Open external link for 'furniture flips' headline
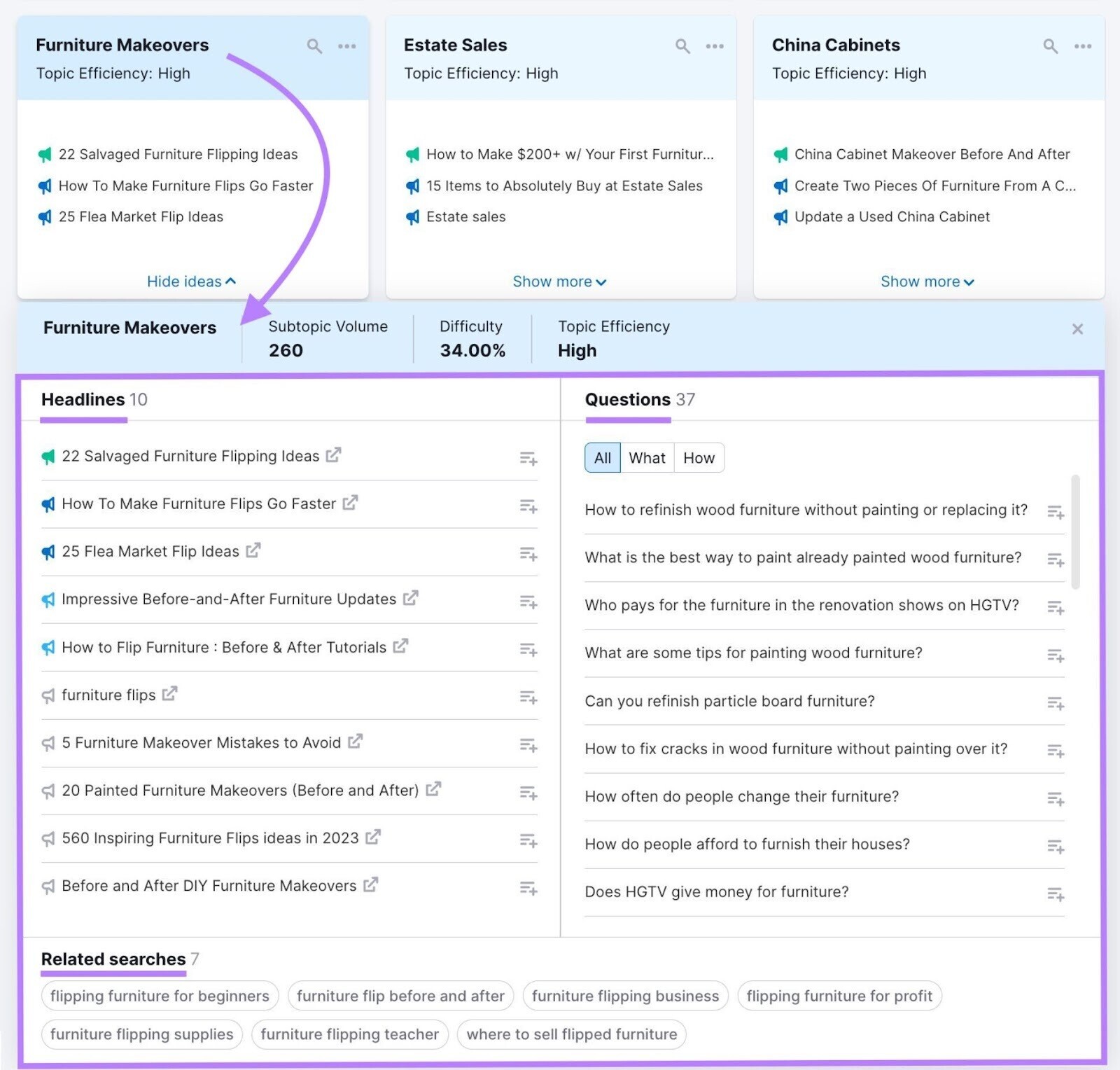1120x1070 pixels. [169, 694]
